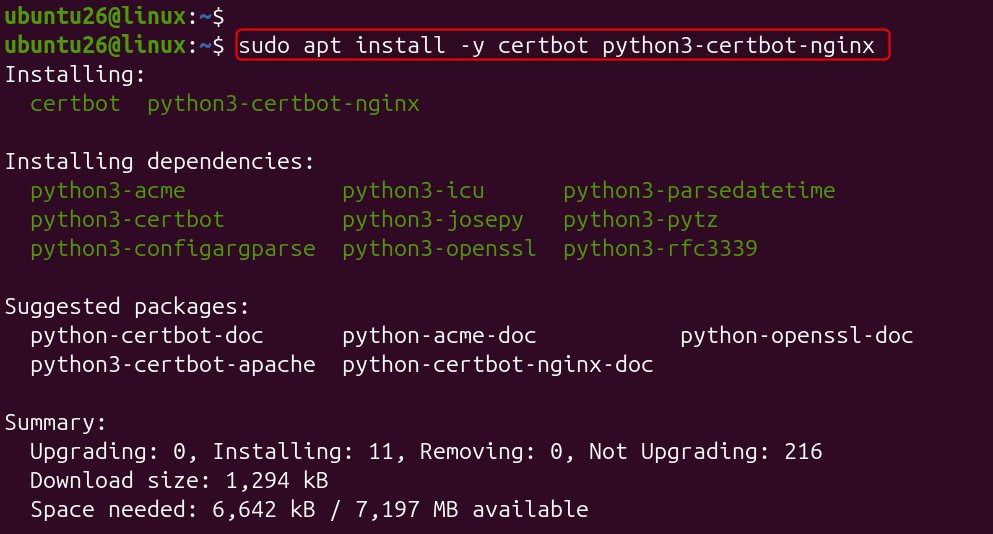
Task: Select the python3-openssl dependency
Action: pyautogui.click(x=440, y=250)
